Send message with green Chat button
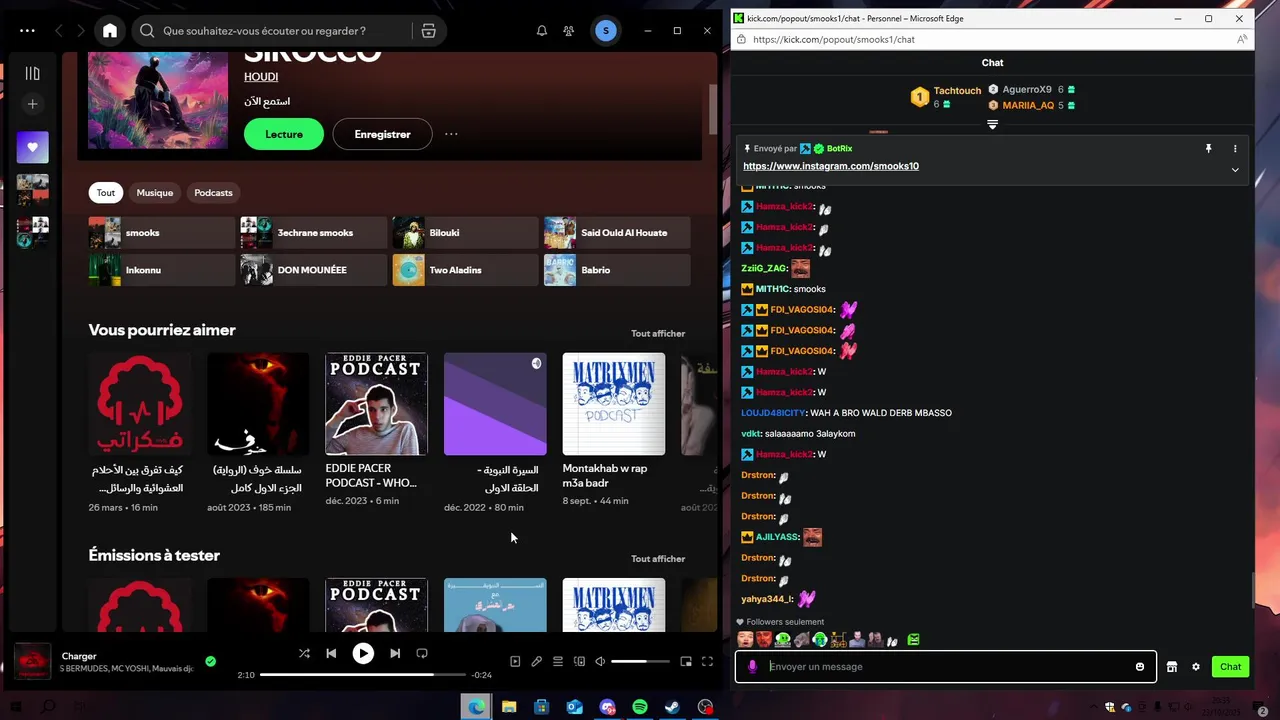Viewport: 1280px width, 720px height. [x=1230, y=667]
